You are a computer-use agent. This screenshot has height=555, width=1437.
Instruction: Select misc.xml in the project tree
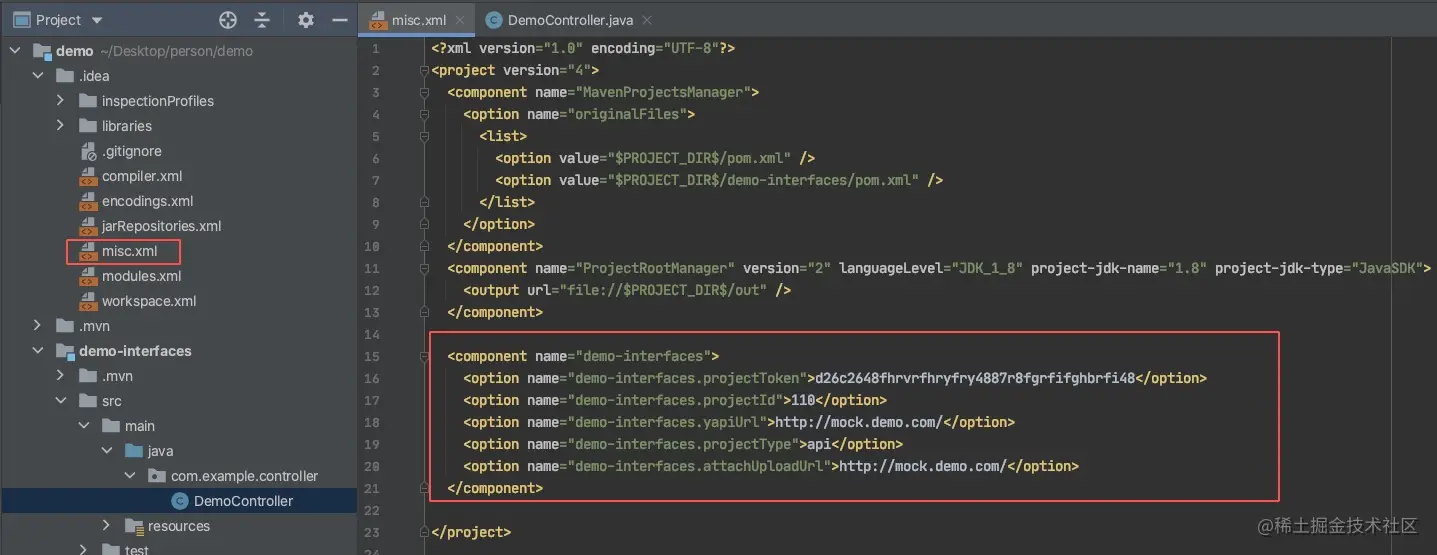click(129, 251)
